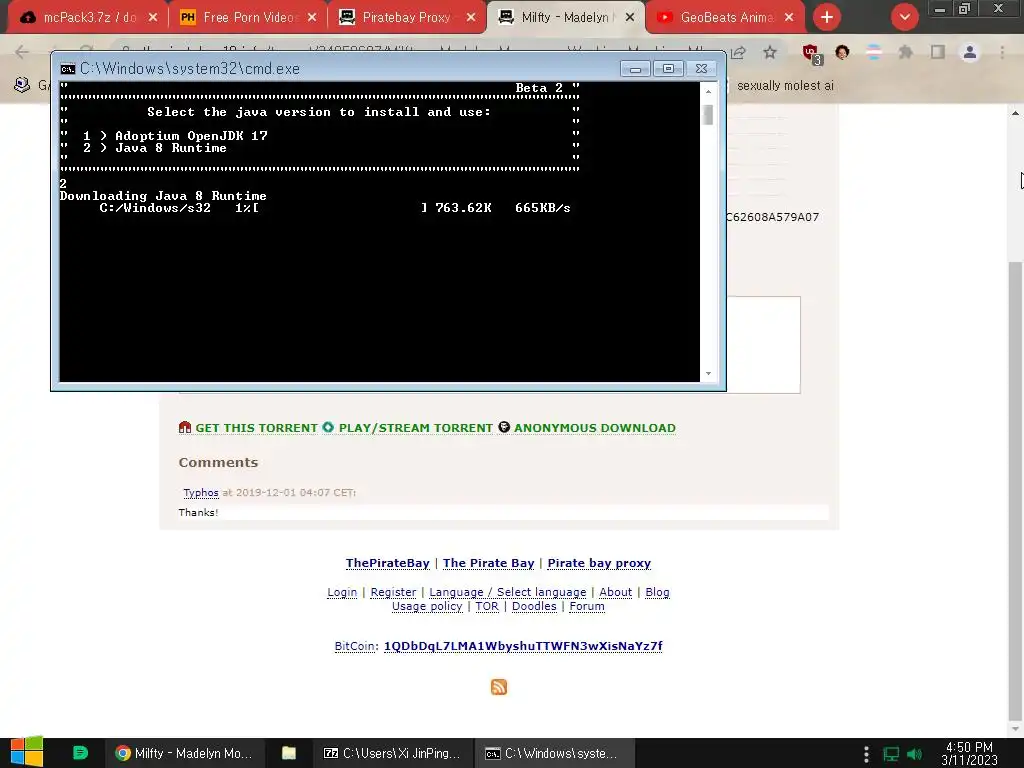Image resolution: width=1024 pixels, height=768 pixels.
Task: Open a new browser tab with plus button
Action: point(827,18)
